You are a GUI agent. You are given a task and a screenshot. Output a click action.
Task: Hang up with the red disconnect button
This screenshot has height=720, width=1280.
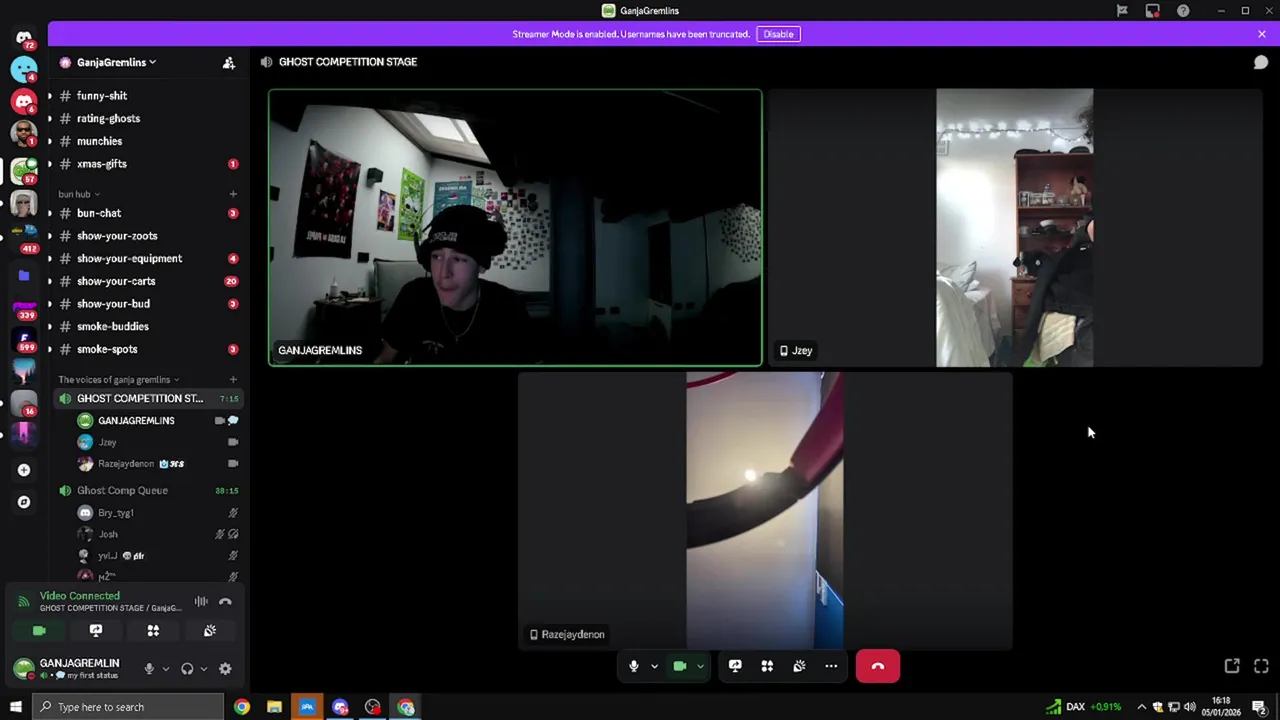point(877,666)
